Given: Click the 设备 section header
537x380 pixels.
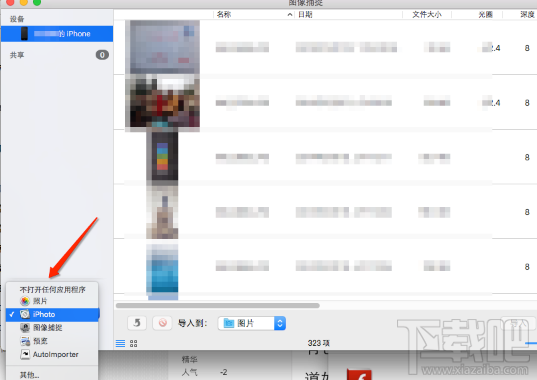Looking at the screenshot, I should (x=17, y=19).
